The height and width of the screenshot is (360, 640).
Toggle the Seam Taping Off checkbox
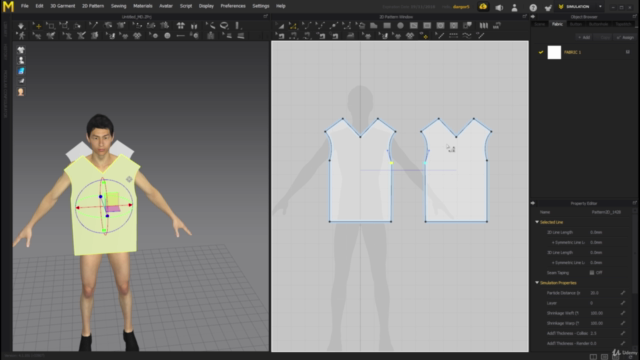pyautogui.click(x=592, y=273)
